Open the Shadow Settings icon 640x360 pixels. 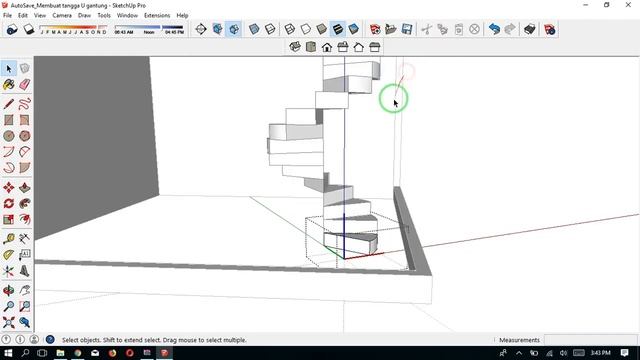[12, 29]
